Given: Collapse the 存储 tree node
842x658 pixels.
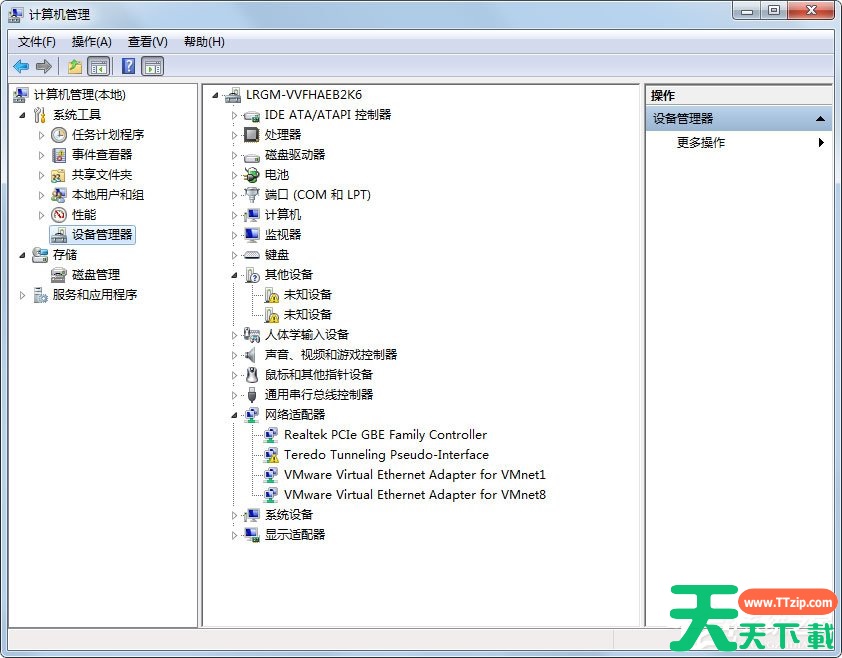Looking at the screenshot, I should [x=23, y=255].
